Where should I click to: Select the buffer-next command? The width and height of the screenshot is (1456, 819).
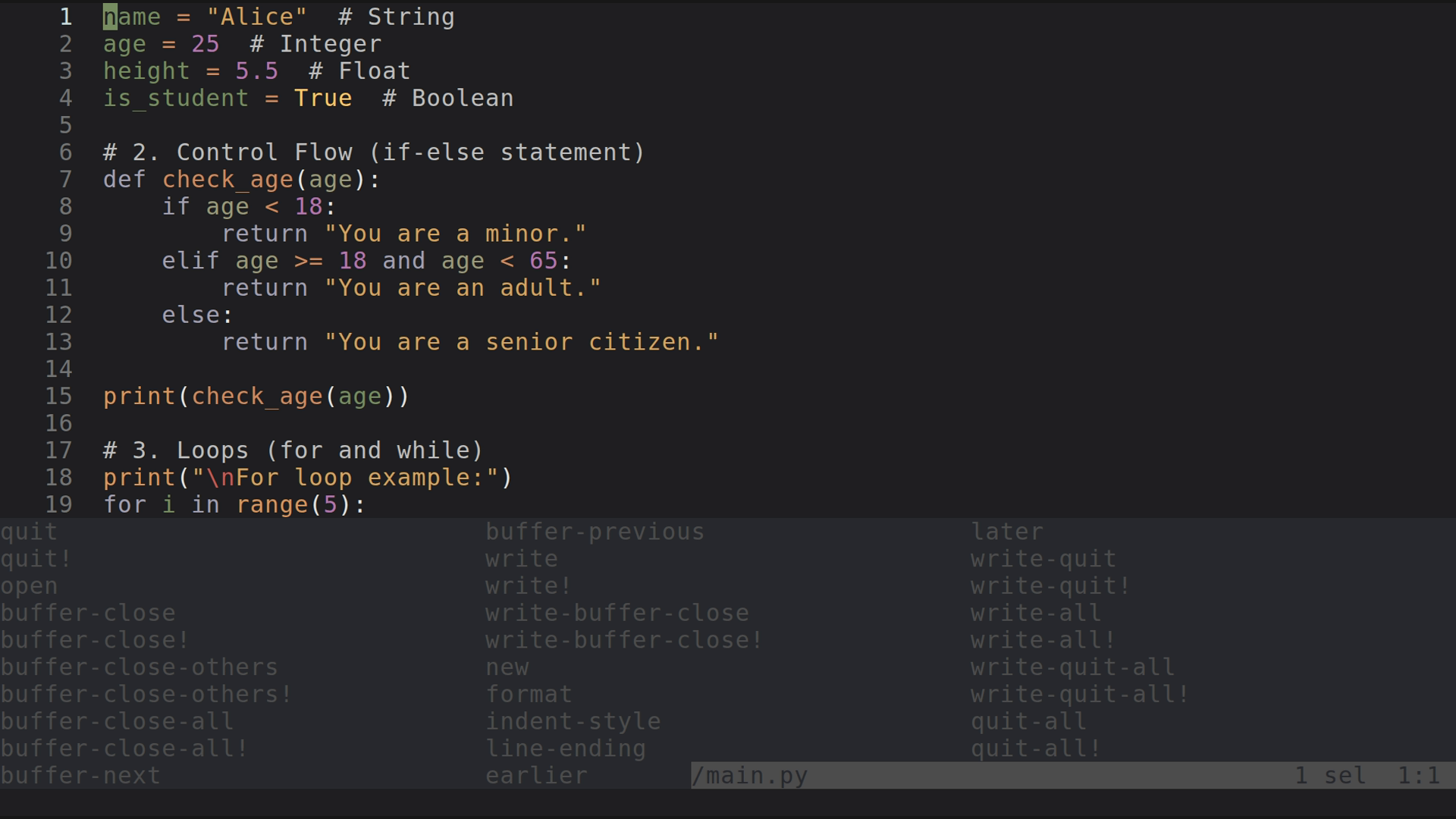tap(80, 775)
